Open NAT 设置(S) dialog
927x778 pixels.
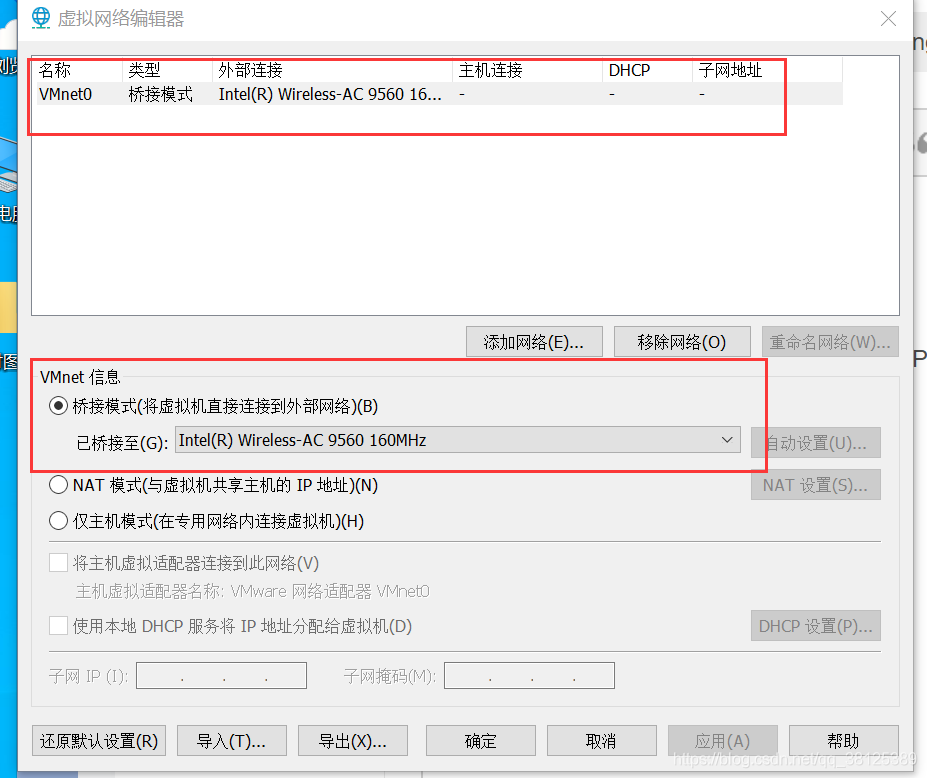tap(815, 484)
